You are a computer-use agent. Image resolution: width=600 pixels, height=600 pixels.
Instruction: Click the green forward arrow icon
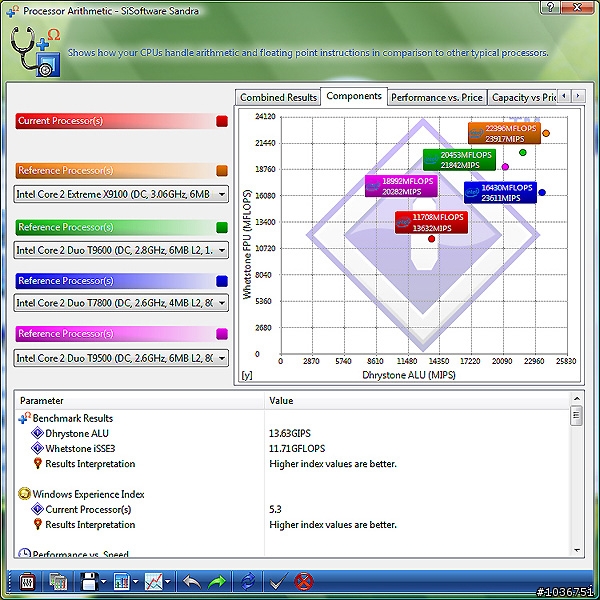click(217, 582)
